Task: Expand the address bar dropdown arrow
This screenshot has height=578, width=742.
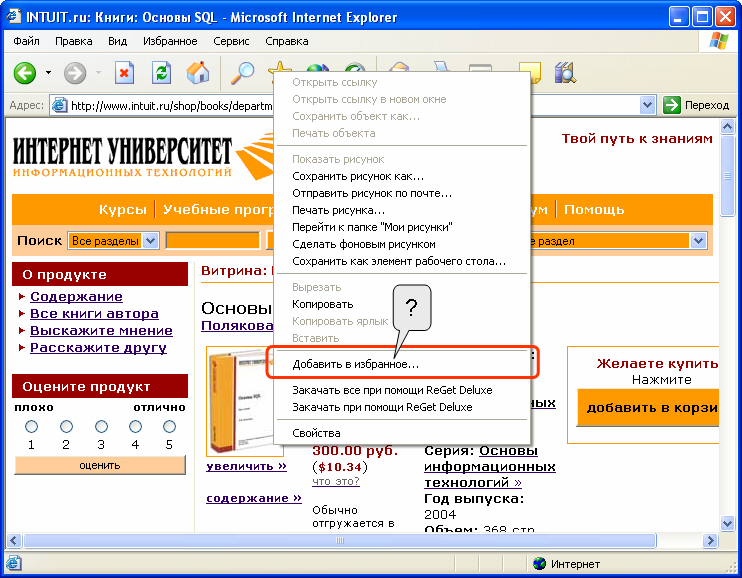Action: pos(647,105)
